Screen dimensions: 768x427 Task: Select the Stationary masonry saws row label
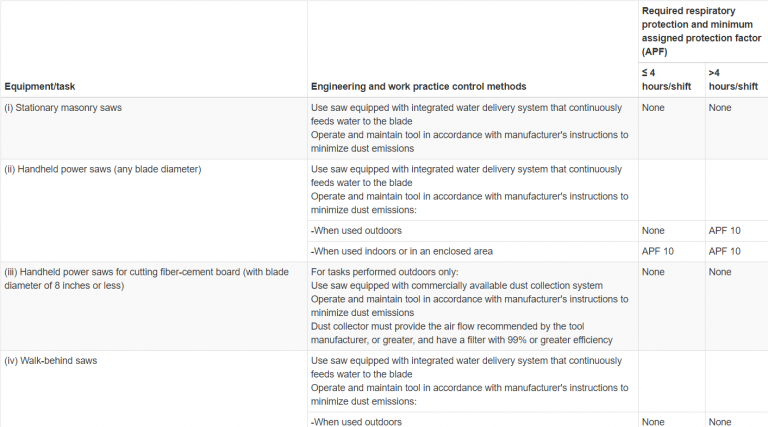click(x=63, y=107)
